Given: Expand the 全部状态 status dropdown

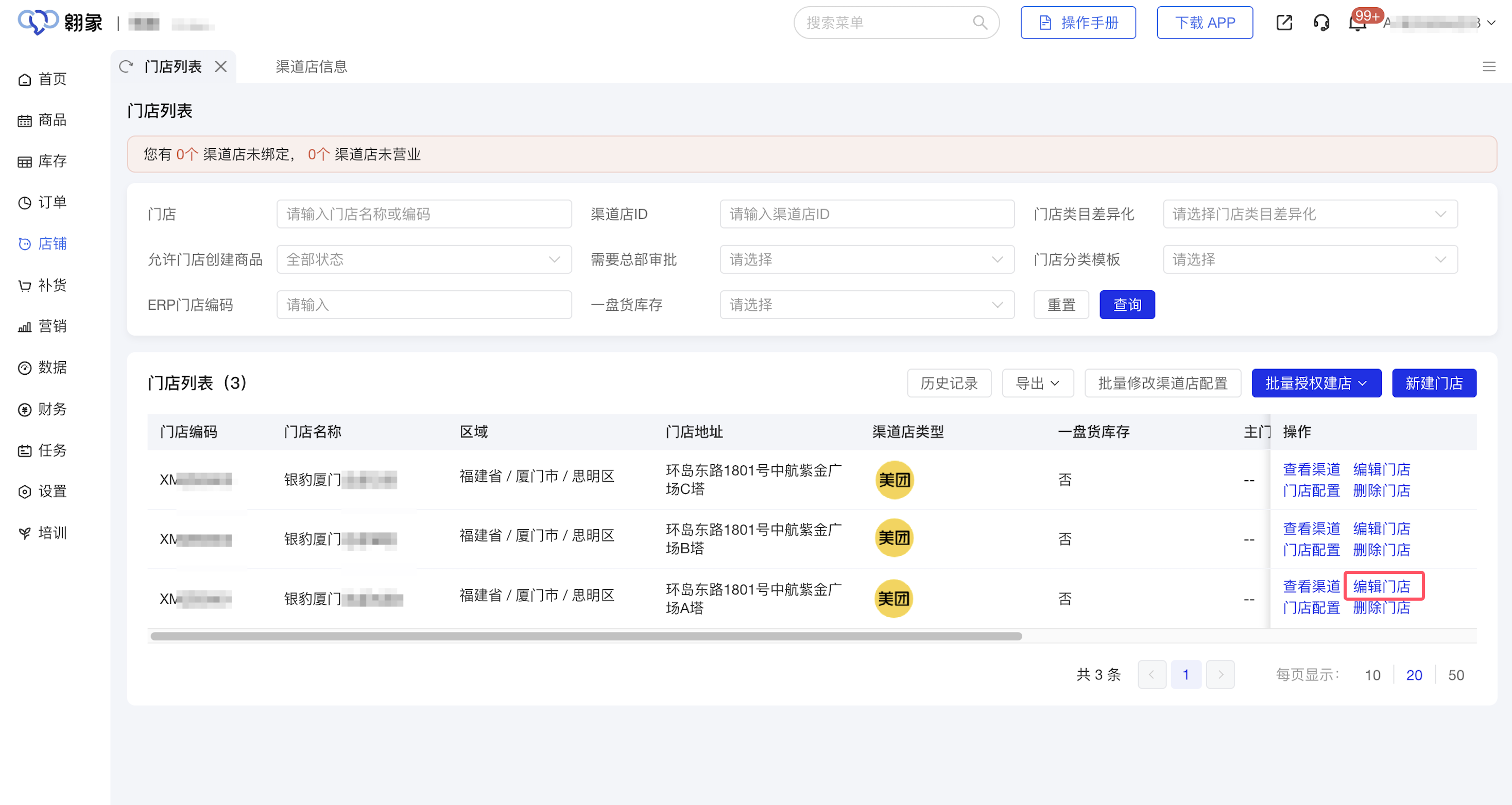Looking at the screenshot, I should 424,259.
